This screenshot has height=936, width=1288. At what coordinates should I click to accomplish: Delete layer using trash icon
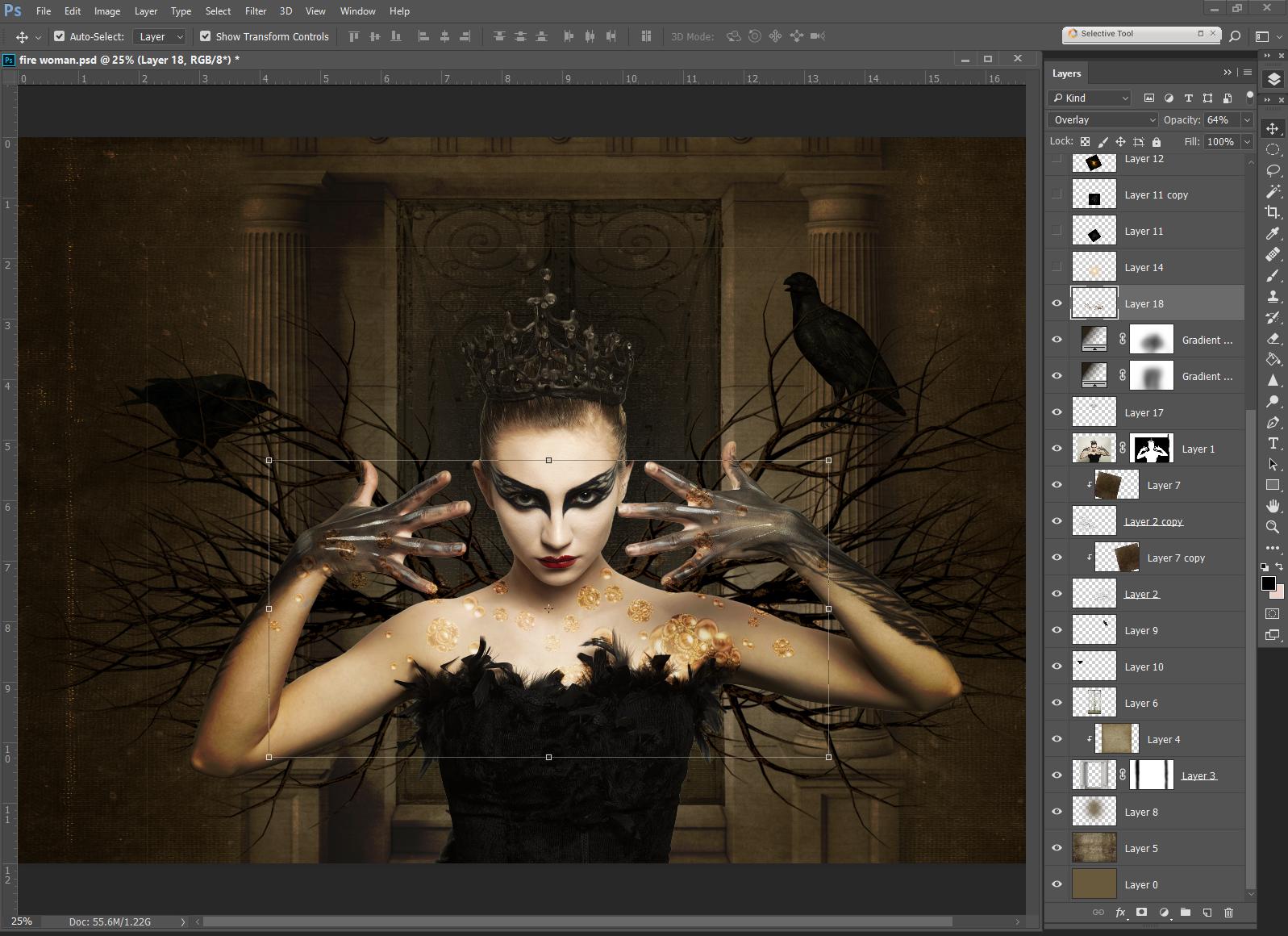pos(1228,913)
